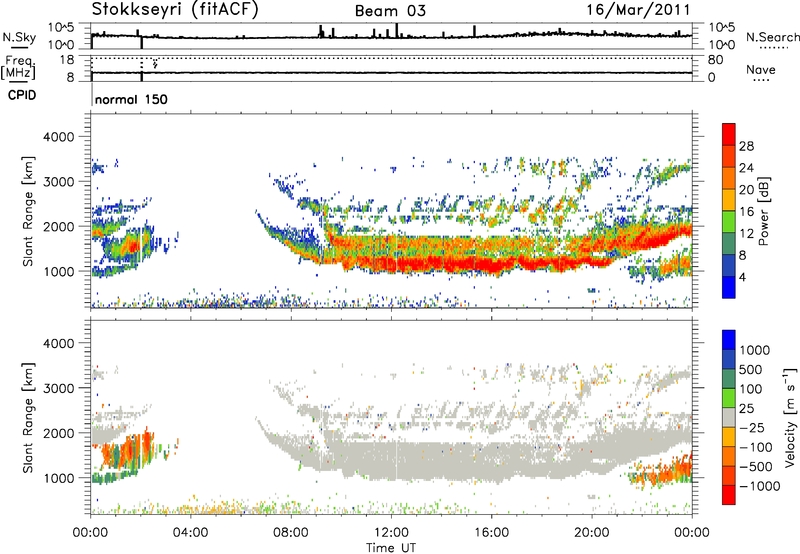Click the Slant Range label of velocity panel
Screen dimensions: 800x554
pyautogui.click(x=28, y=418)
